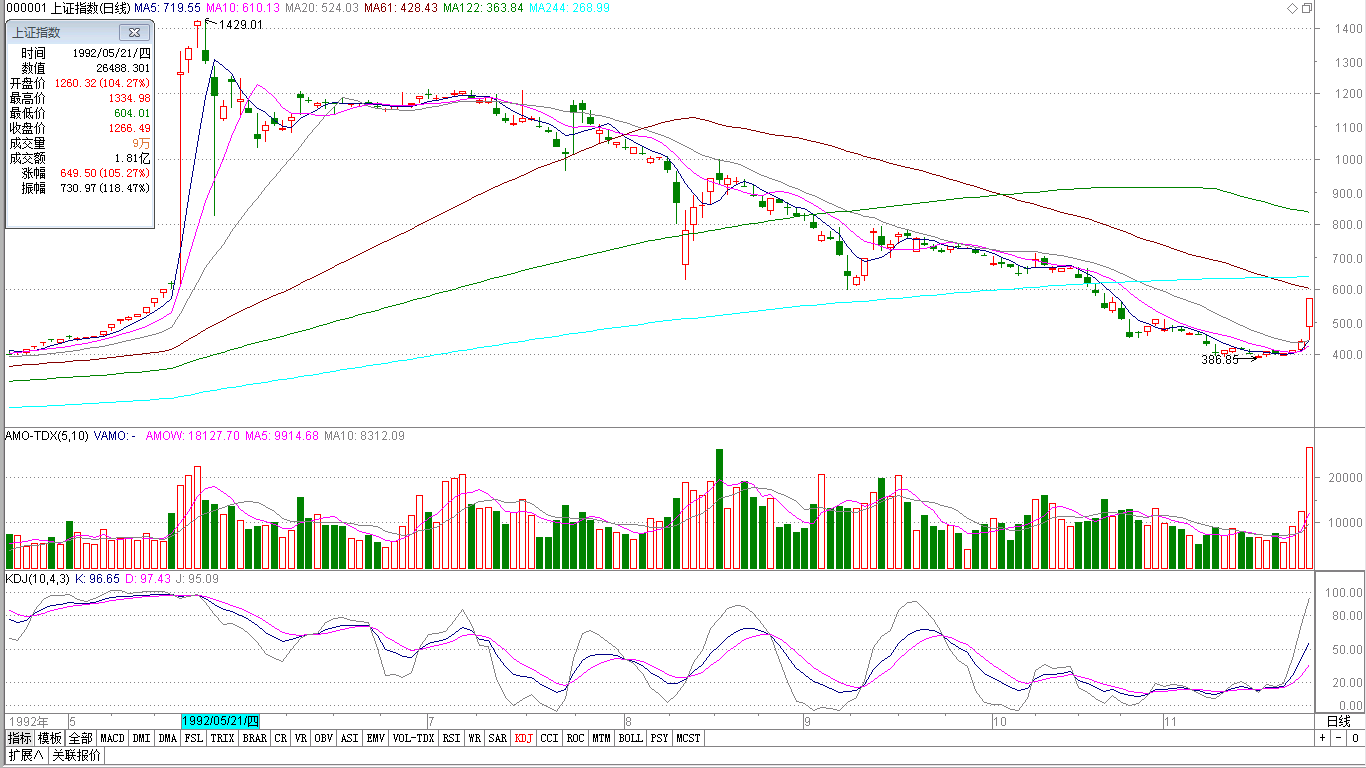Click the MA10: 610.13 label
Image resolution: width=1366 pixels, height=768 pixels.
point(244,8)
